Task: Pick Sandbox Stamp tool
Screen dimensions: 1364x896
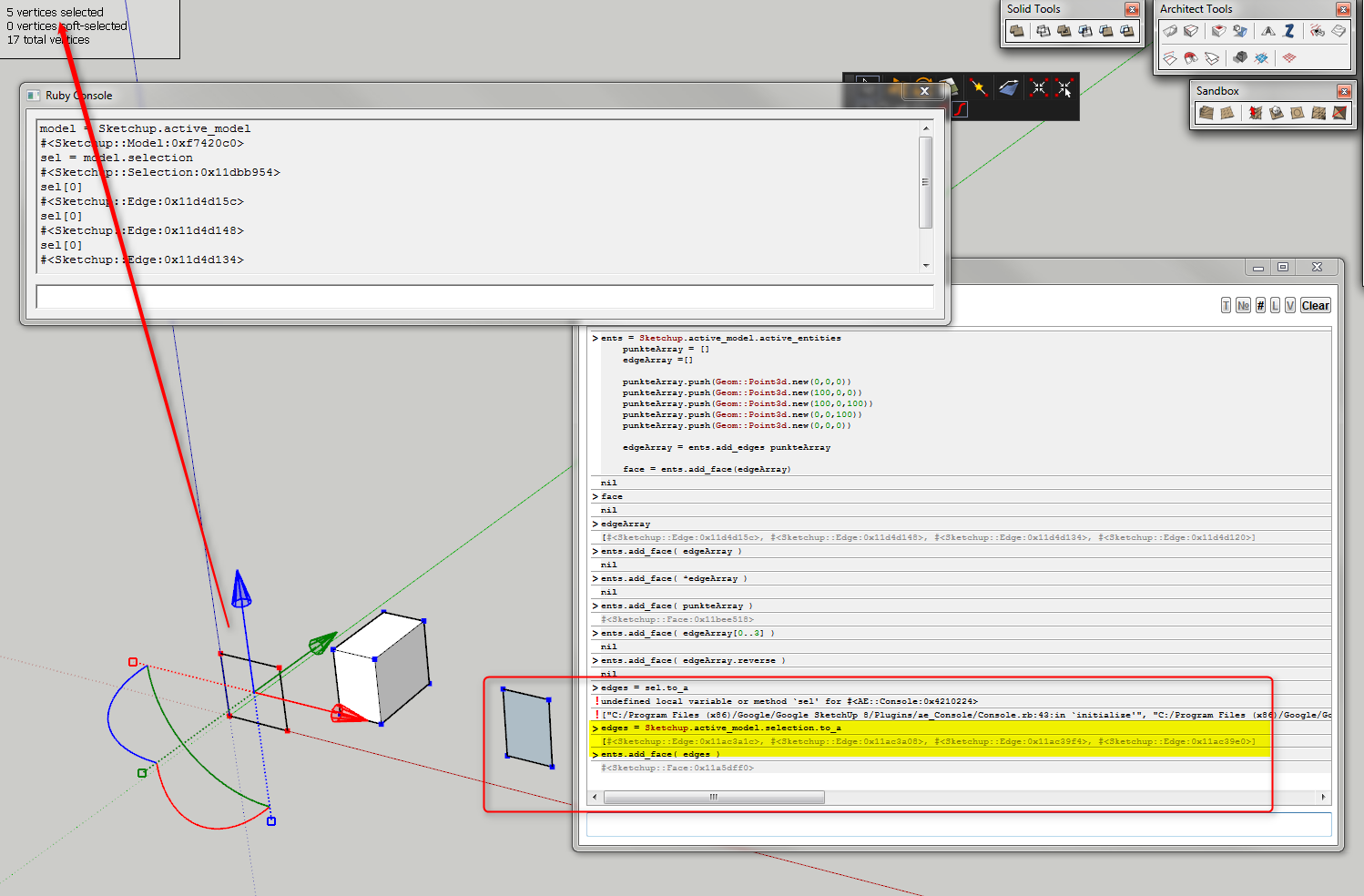Action: pyautogui.click(x=1277, y=113)
